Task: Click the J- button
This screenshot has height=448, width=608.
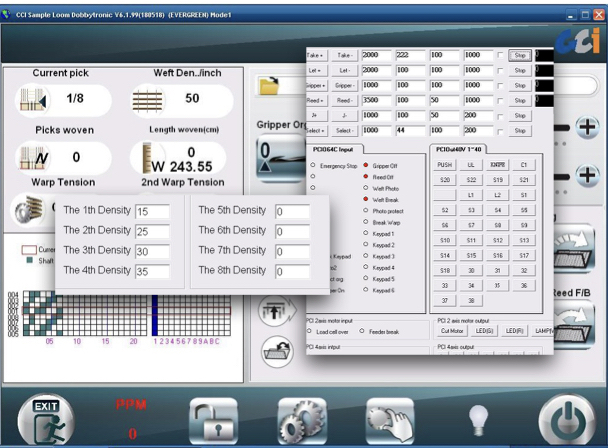Action: tap(345, 116)
